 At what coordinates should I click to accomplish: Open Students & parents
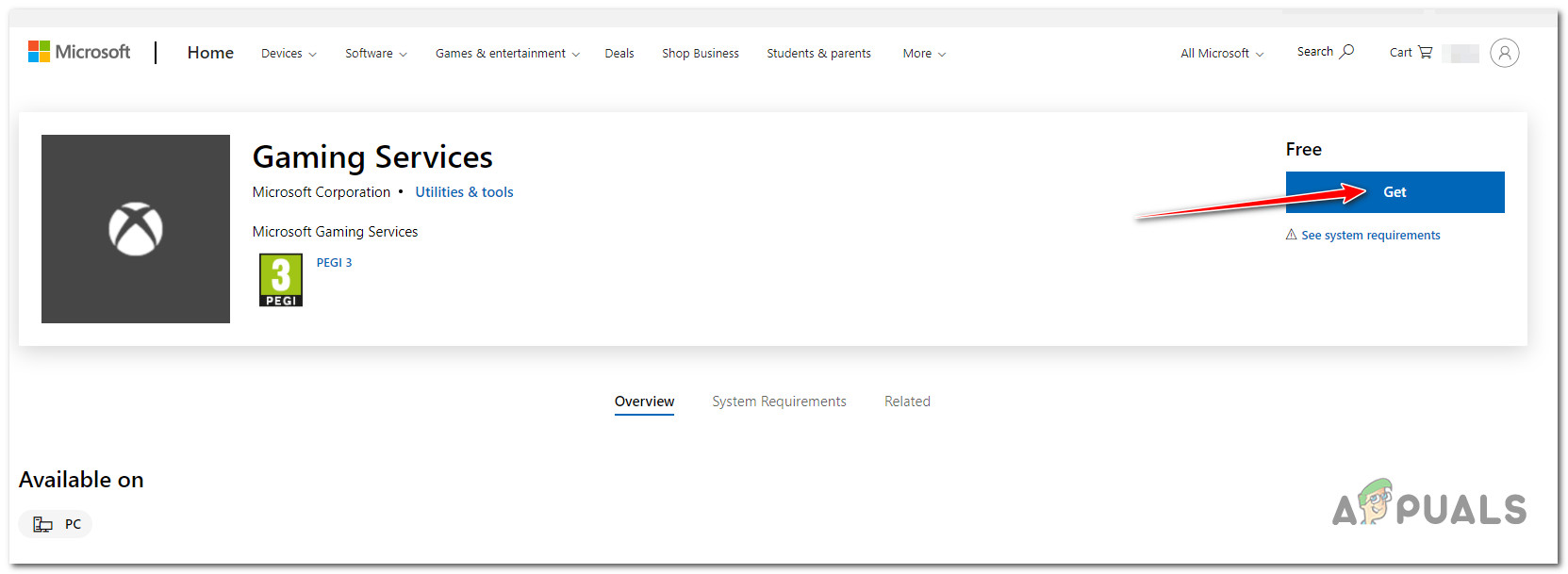[818, 54]
